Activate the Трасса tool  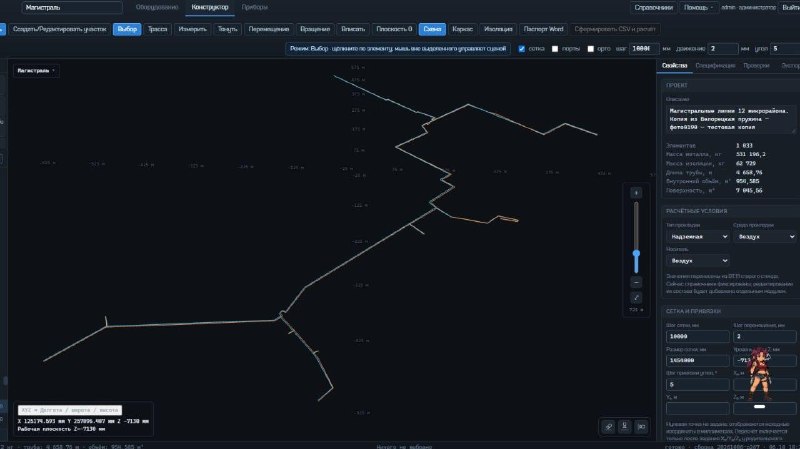coord(158,29)
